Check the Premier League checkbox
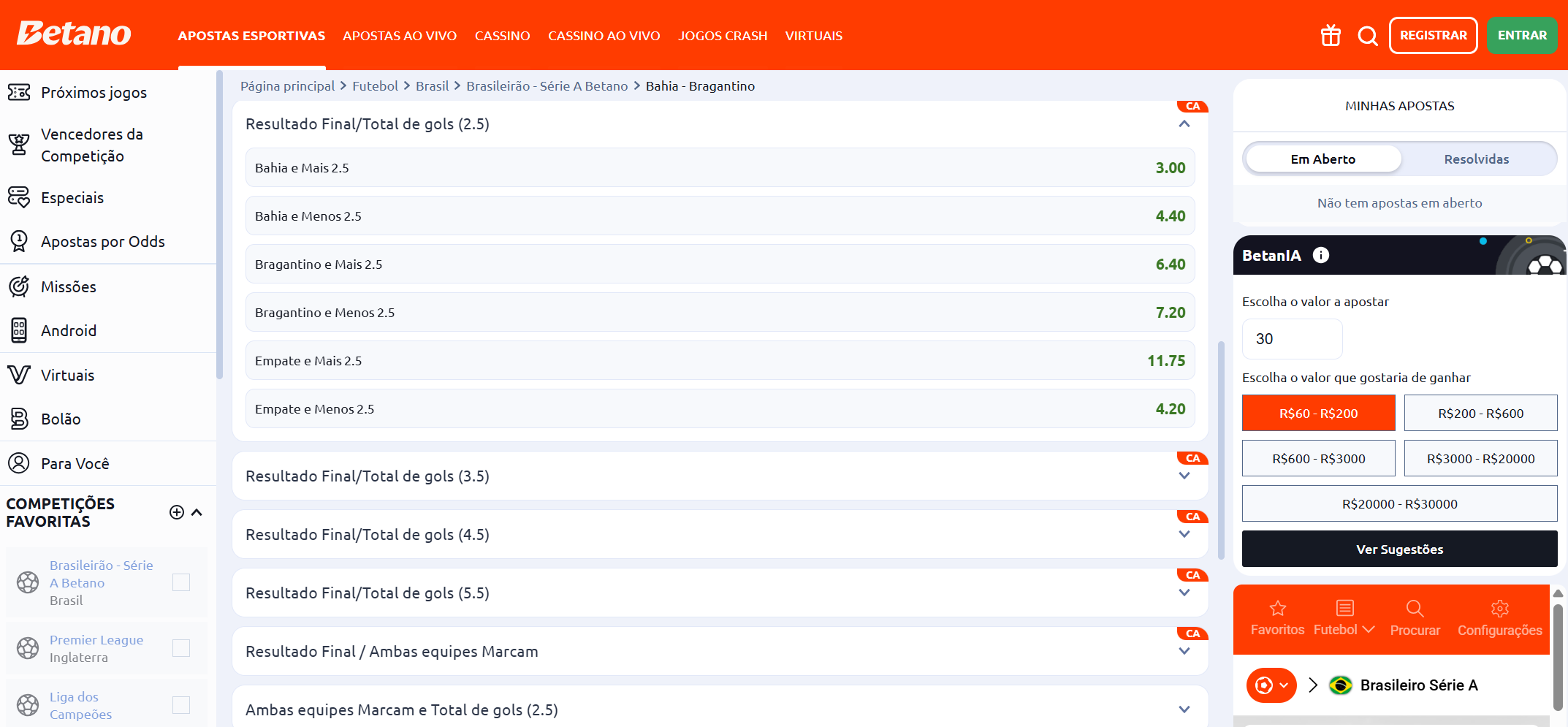 point(181,648)
